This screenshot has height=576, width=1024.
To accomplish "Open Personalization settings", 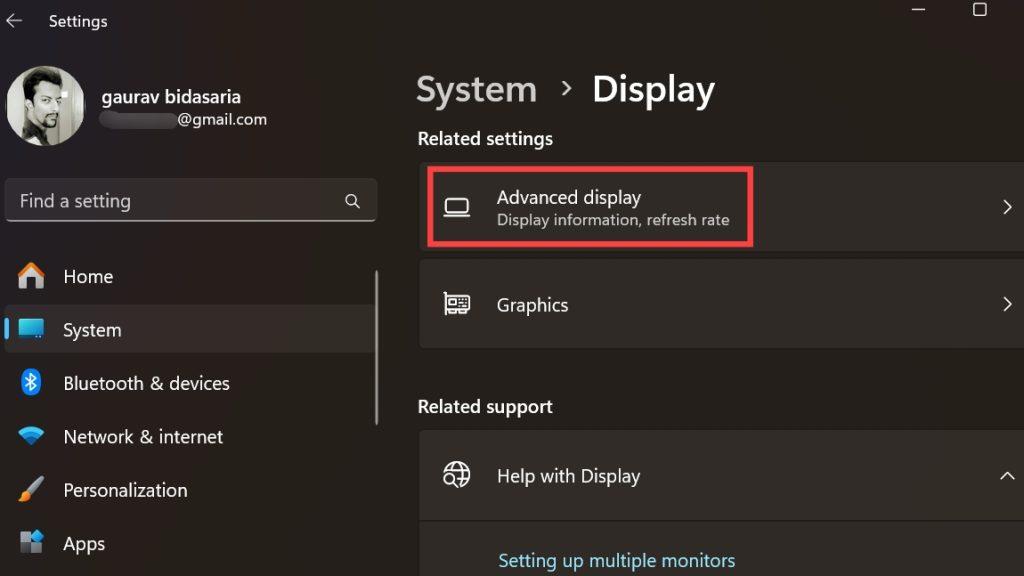I will (189, 490).
